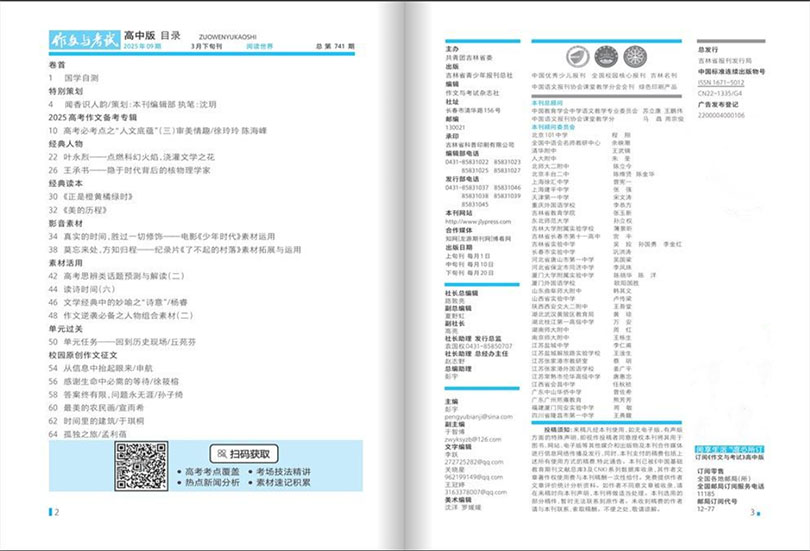Click the page number 2 marker
Screen dimensions: 810x551
56,513
